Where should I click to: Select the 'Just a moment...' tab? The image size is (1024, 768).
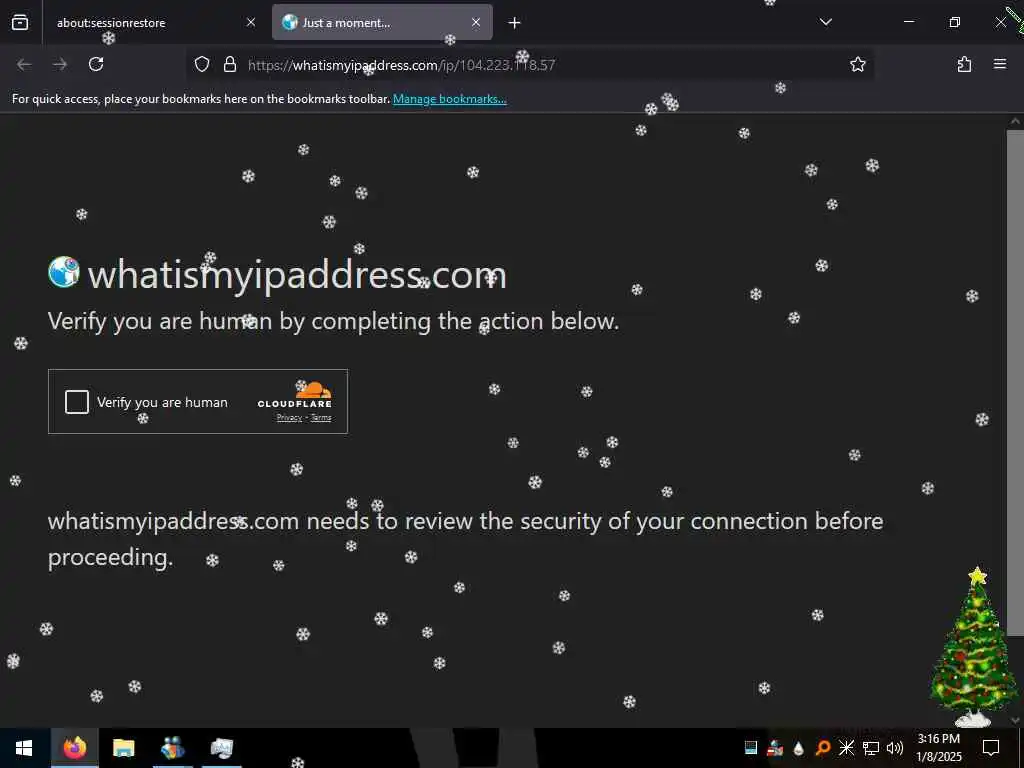point(382,23)
